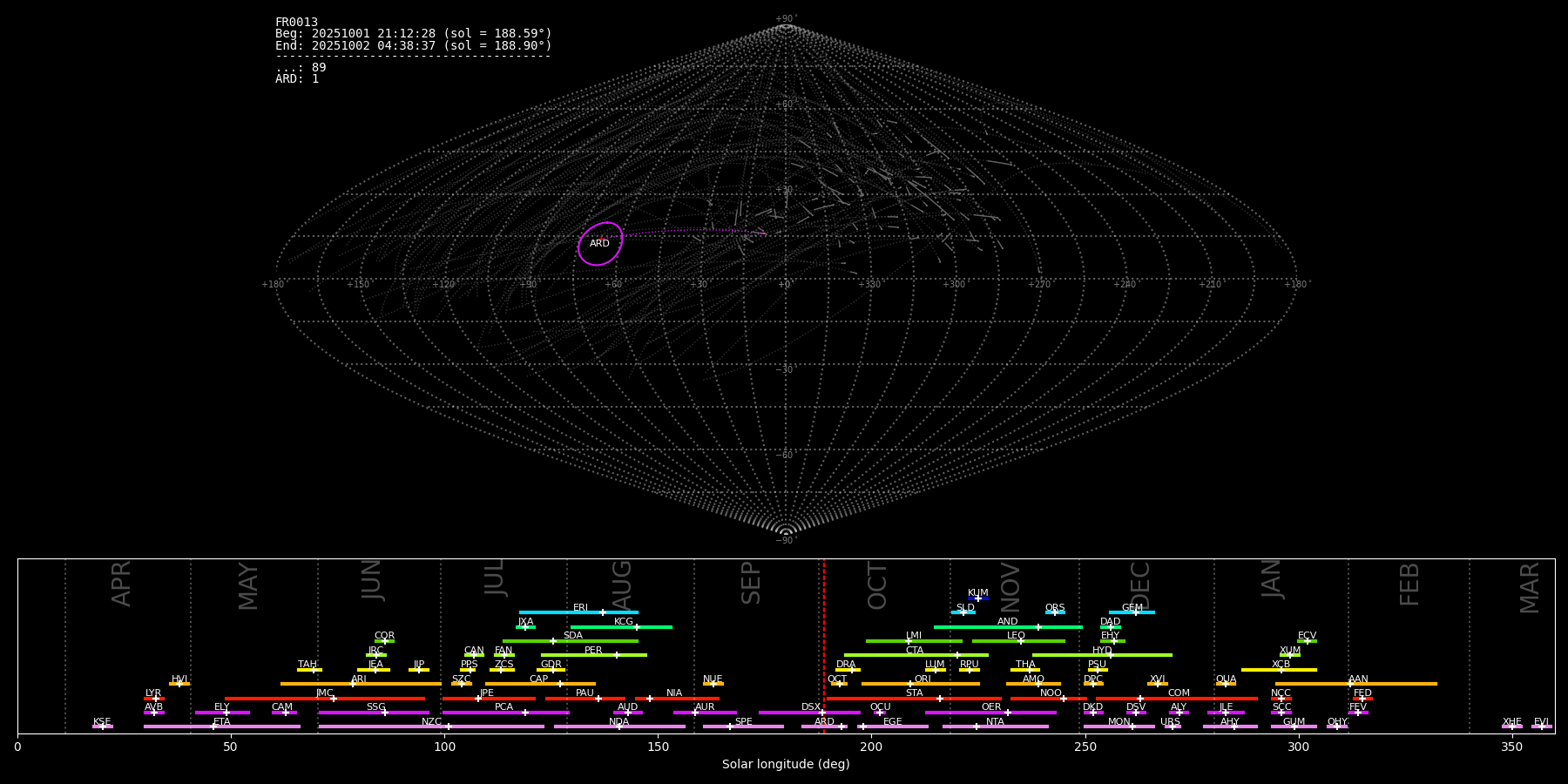This screenshot has width=1568, height=784.
Task: Click the peak cross marker on the LYR bar
Action: point(156,699)
